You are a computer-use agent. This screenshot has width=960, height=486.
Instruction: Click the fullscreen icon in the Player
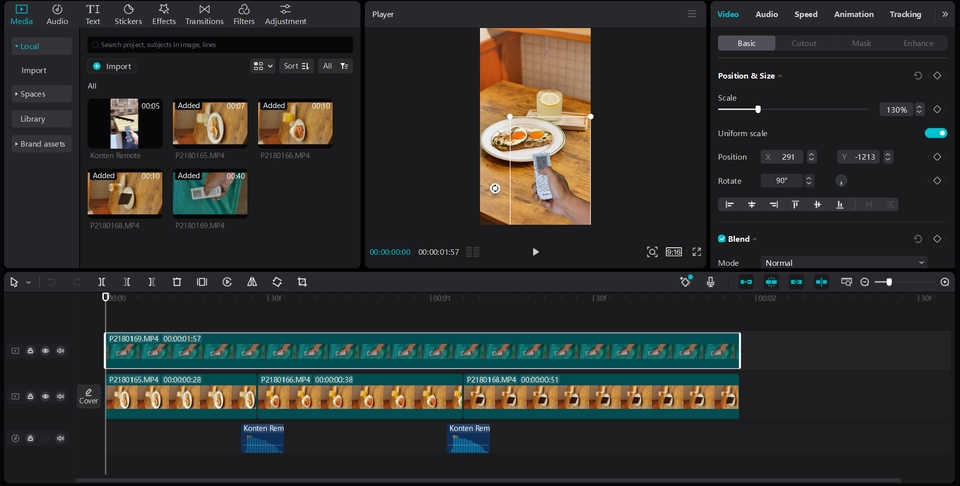click(697, 252)
